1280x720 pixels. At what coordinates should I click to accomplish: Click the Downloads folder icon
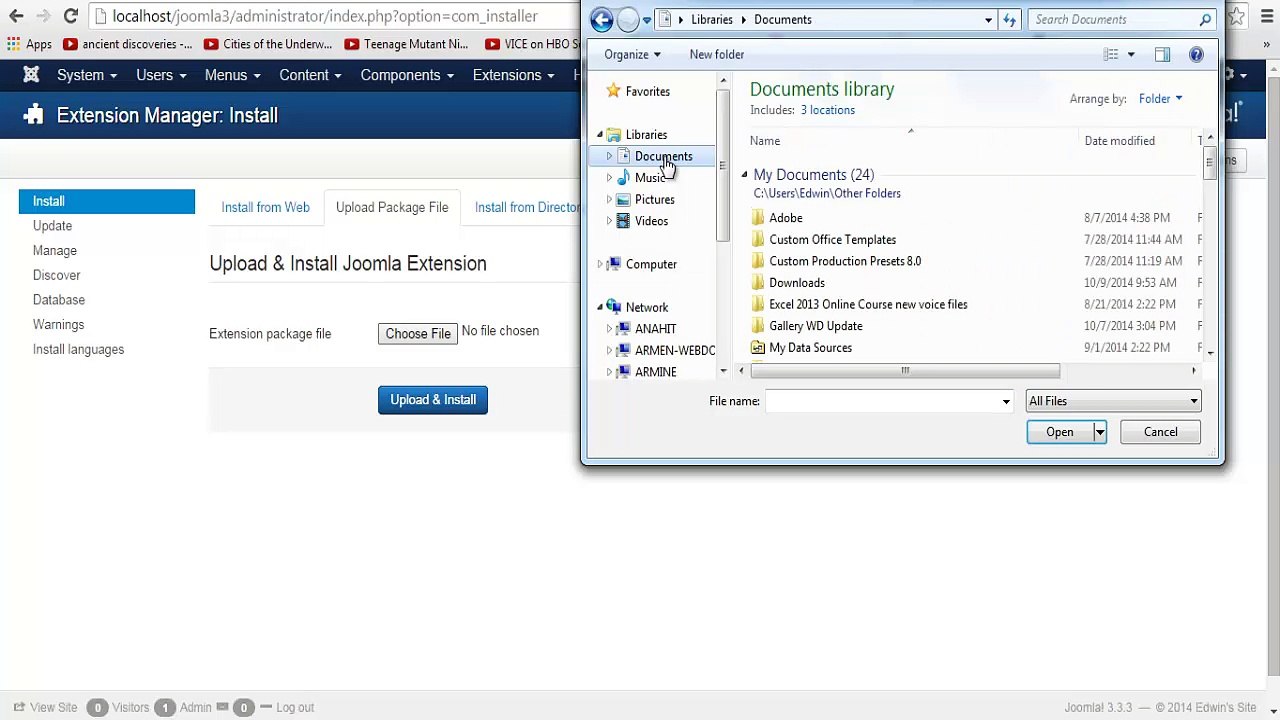(758, 283)
